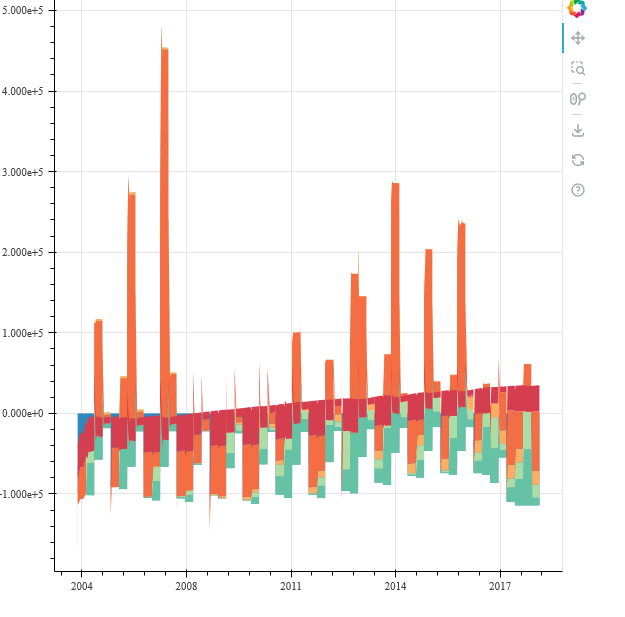Select the 1.000e+5 y-axis label
This screenshot has height=617, width=625.
tap(22, 333)
